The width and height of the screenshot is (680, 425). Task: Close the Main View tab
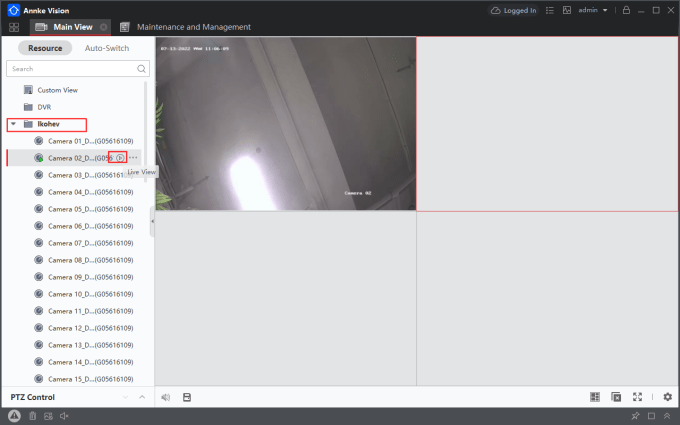[103, 27]
